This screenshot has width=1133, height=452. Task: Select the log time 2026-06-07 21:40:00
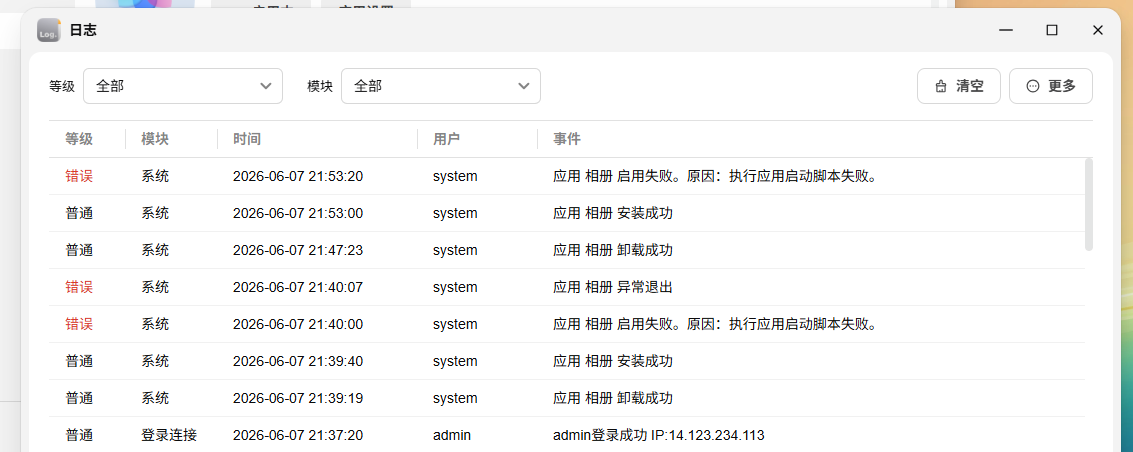pos(298,324)
